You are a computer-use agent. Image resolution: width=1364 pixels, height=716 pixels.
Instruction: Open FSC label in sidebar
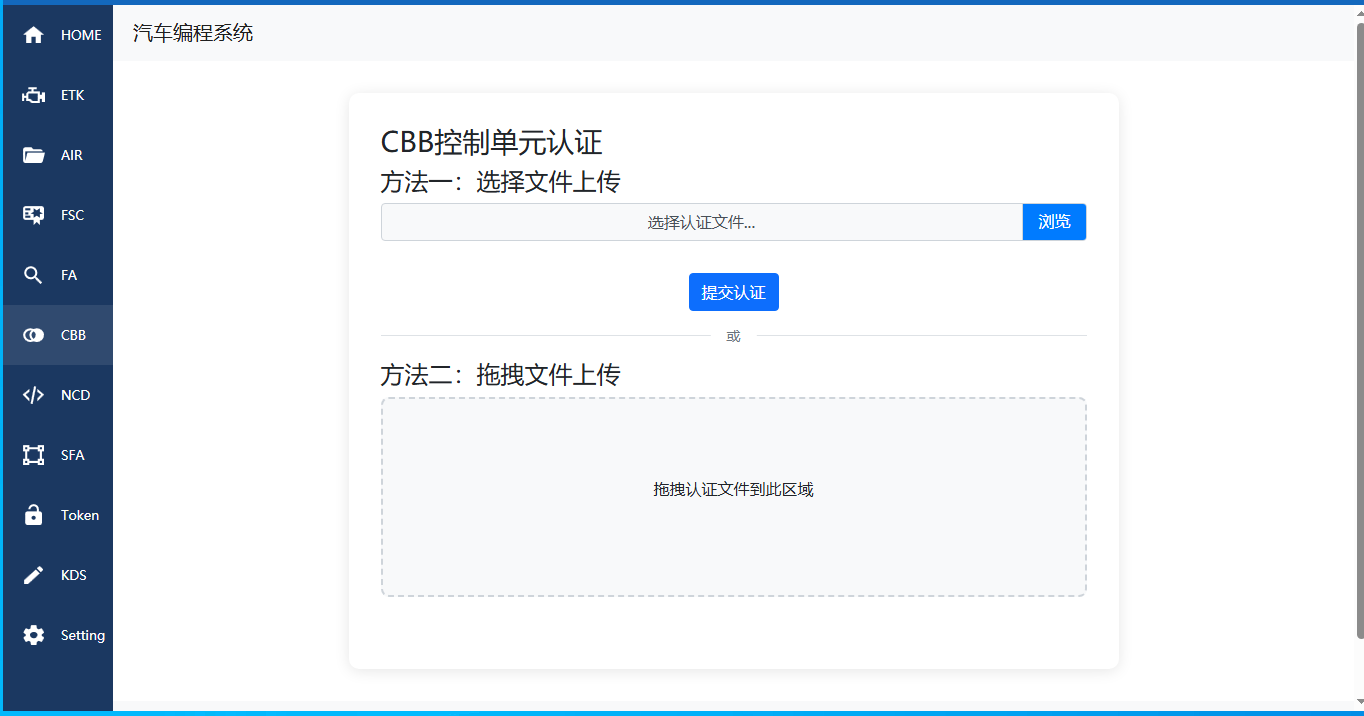(x=73, y=215)
